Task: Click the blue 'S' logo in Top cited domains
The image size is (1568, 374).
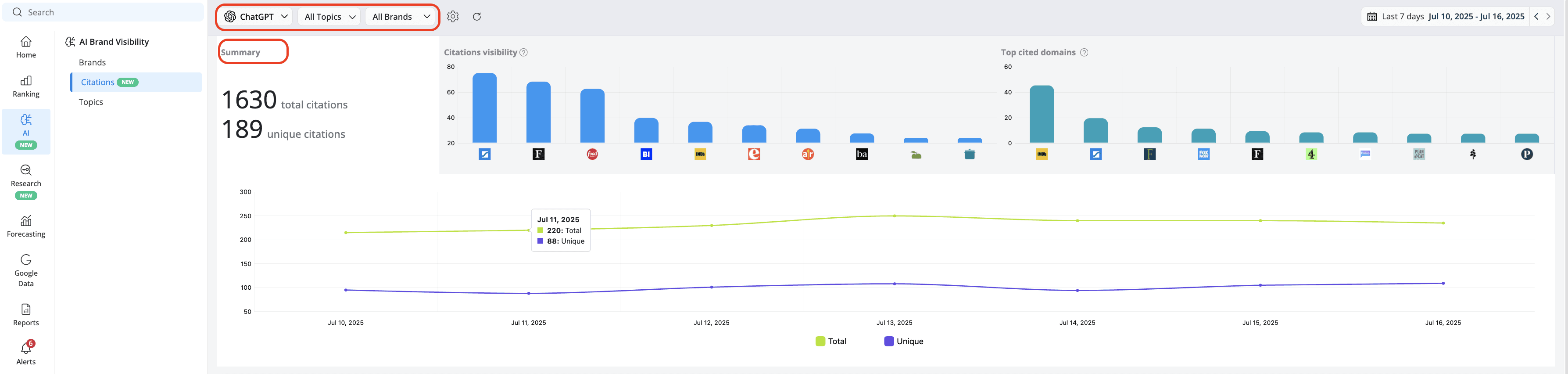Action: 1095,154
